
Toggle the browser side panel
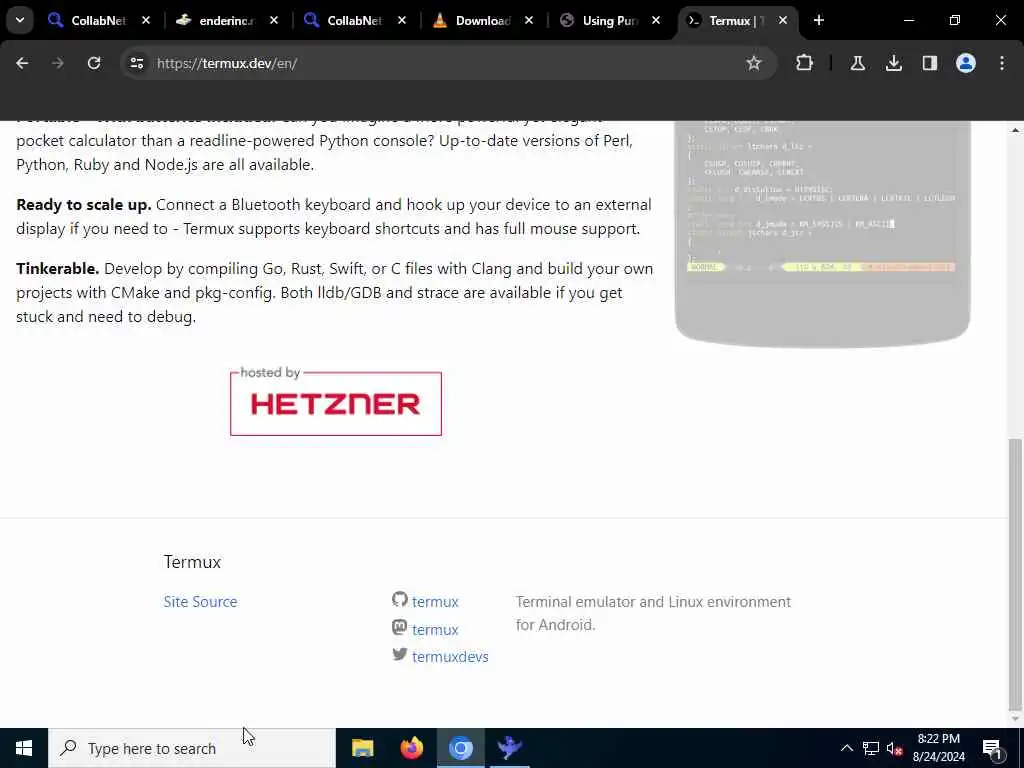coord(930,63)
